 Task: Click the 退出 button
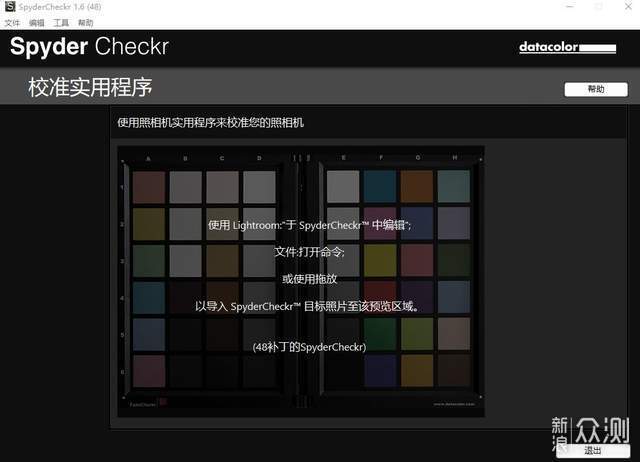[593, 451]
